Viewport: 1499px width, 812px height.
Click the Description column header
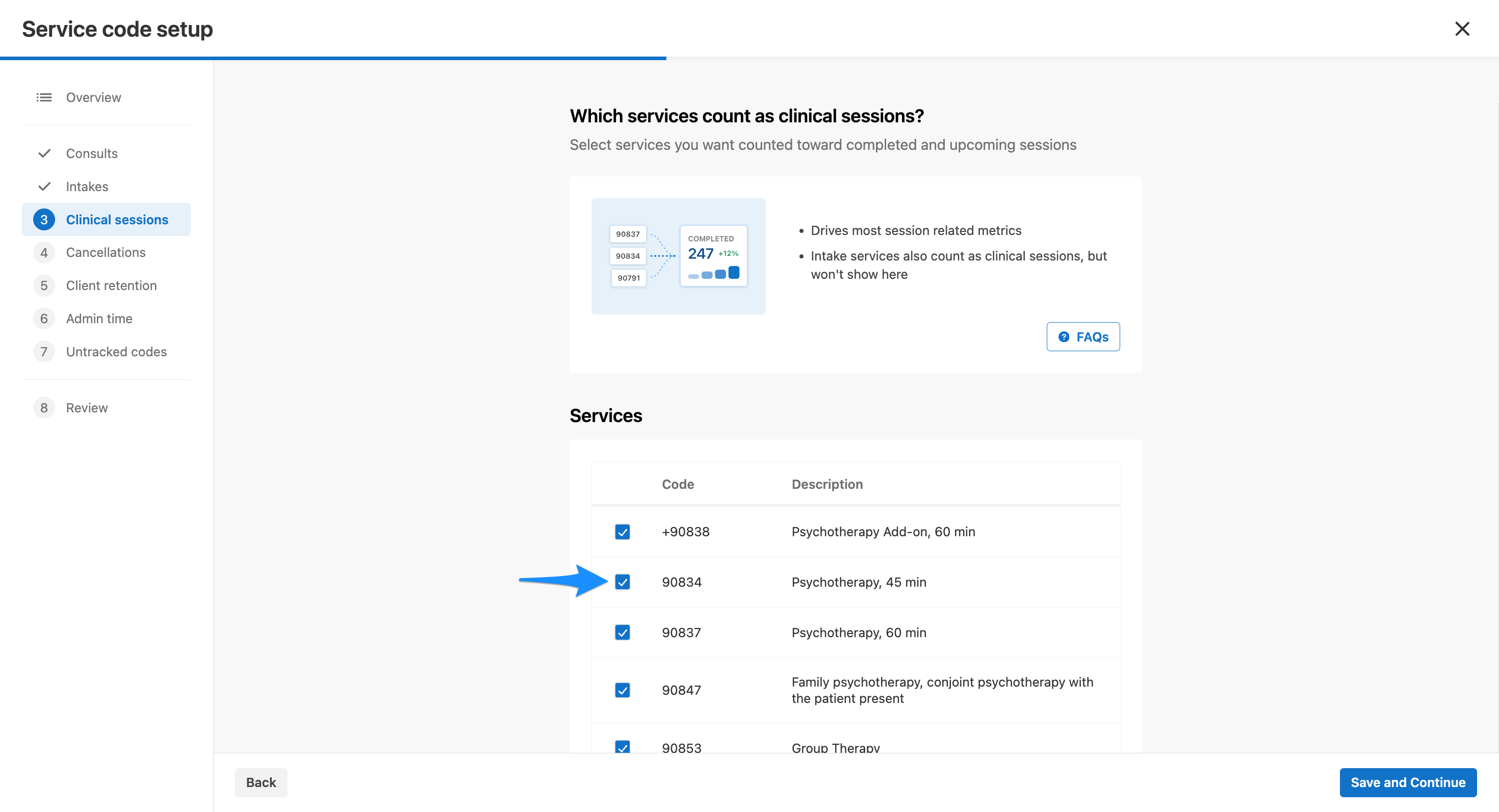coord(827,485)
